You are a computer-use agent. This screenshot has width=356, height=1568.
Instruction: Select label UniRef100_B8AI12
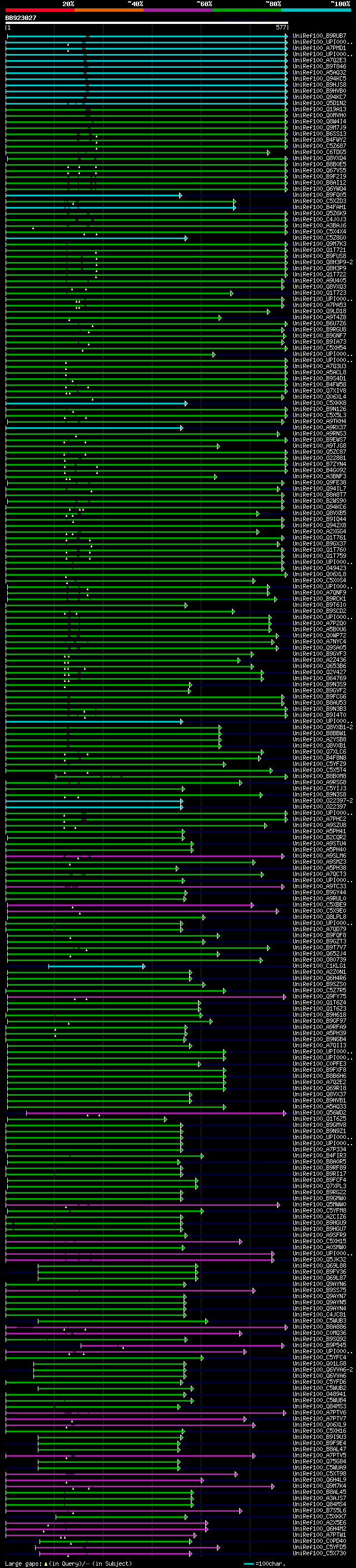click(319, 182)
